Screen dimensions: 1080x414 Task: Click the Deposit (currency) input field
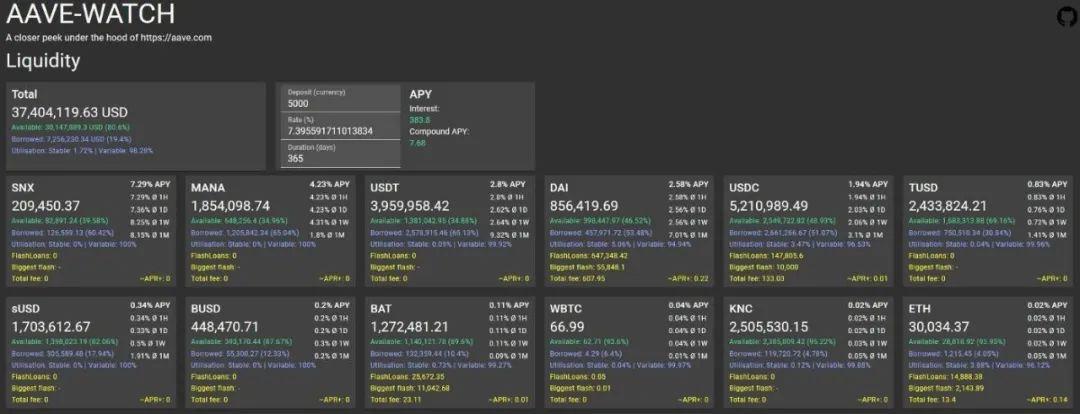[x=340, y=99]
